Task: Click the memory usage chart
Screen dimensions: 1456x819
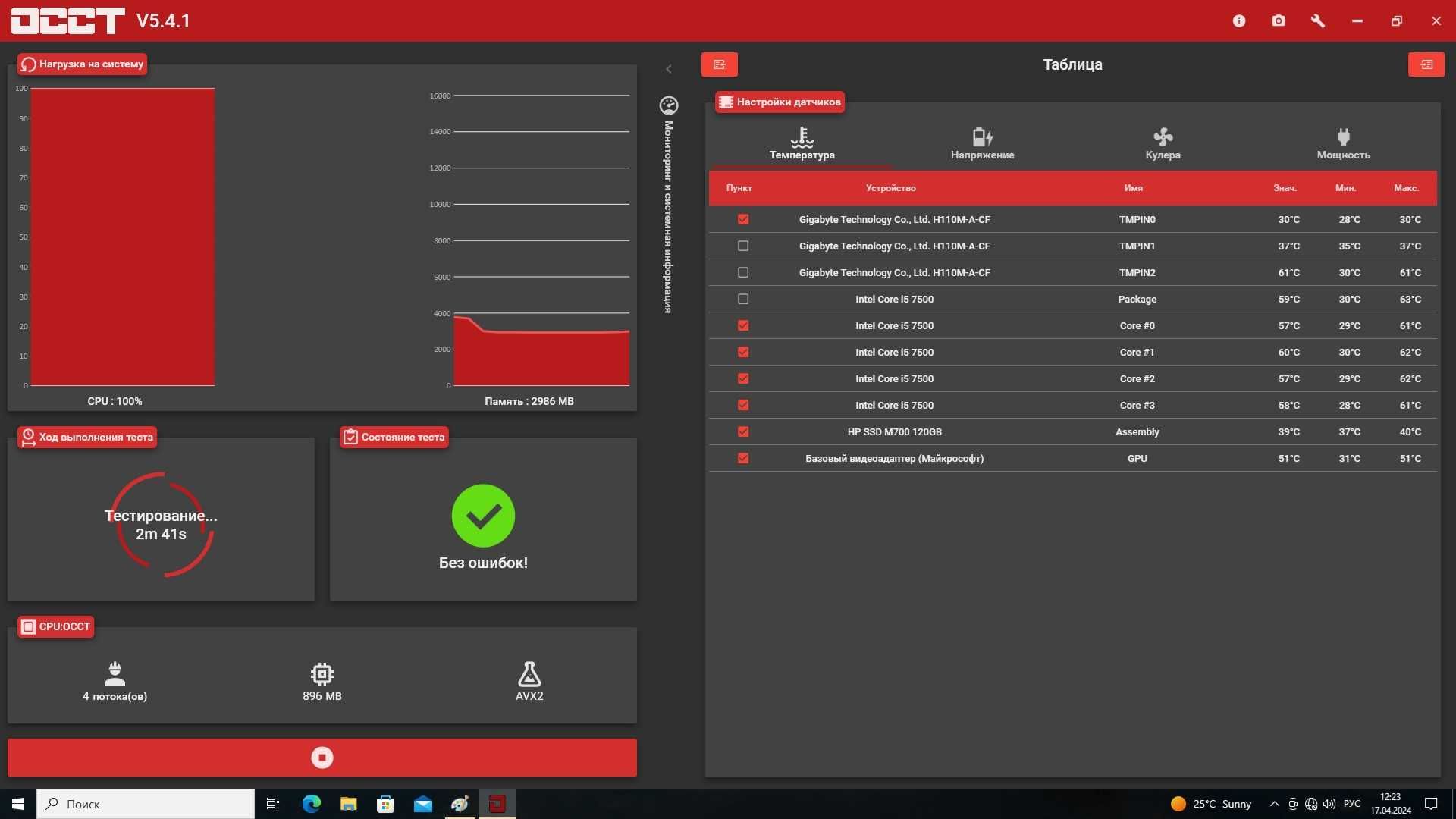Action: point(541,240)
